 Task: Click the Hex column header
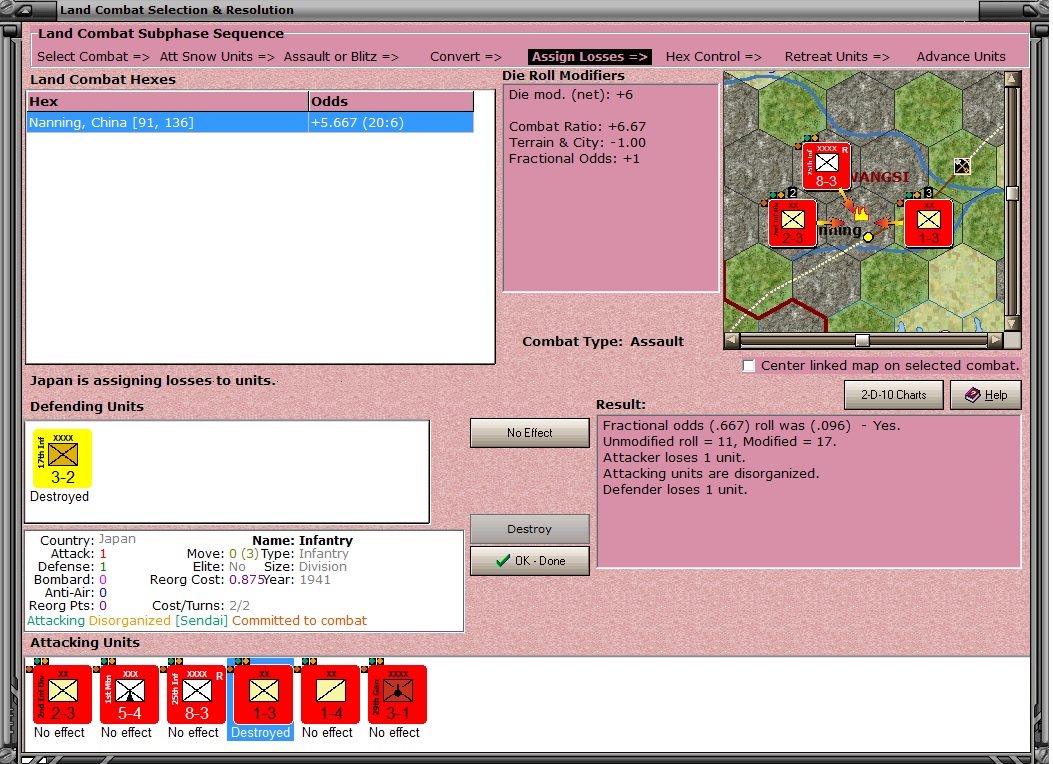click(x=167, y=101)
